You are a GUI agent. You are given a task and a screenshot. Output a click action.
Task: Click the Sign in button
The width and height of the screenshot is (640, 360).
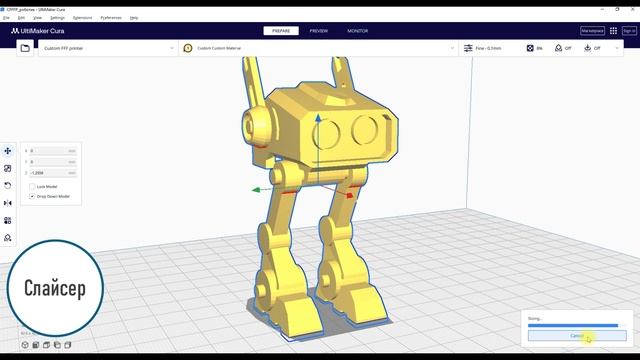point(629,31)
